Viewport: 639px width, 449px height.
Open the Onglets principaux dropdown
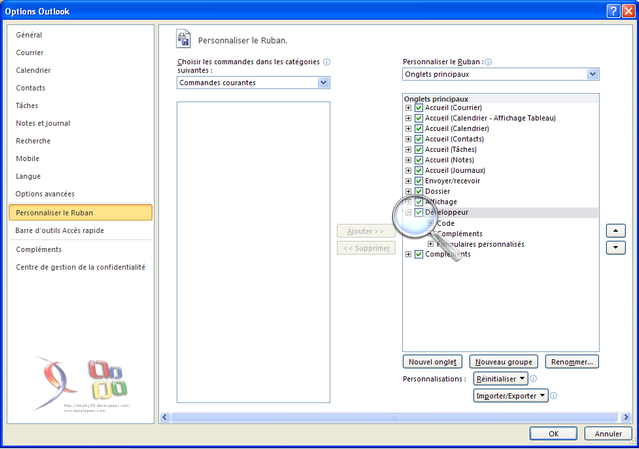click(593, 74)
